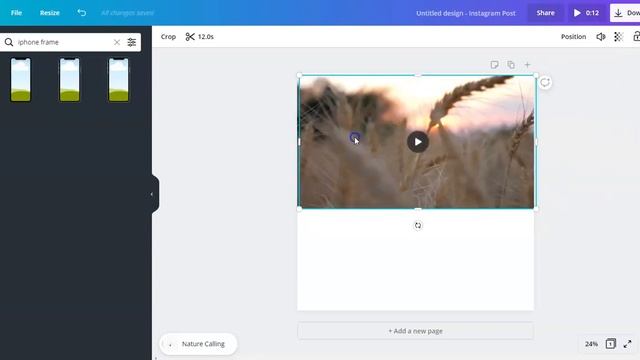
Task: Click the lock icon in toolbar
Action: (x=636, y=37)
